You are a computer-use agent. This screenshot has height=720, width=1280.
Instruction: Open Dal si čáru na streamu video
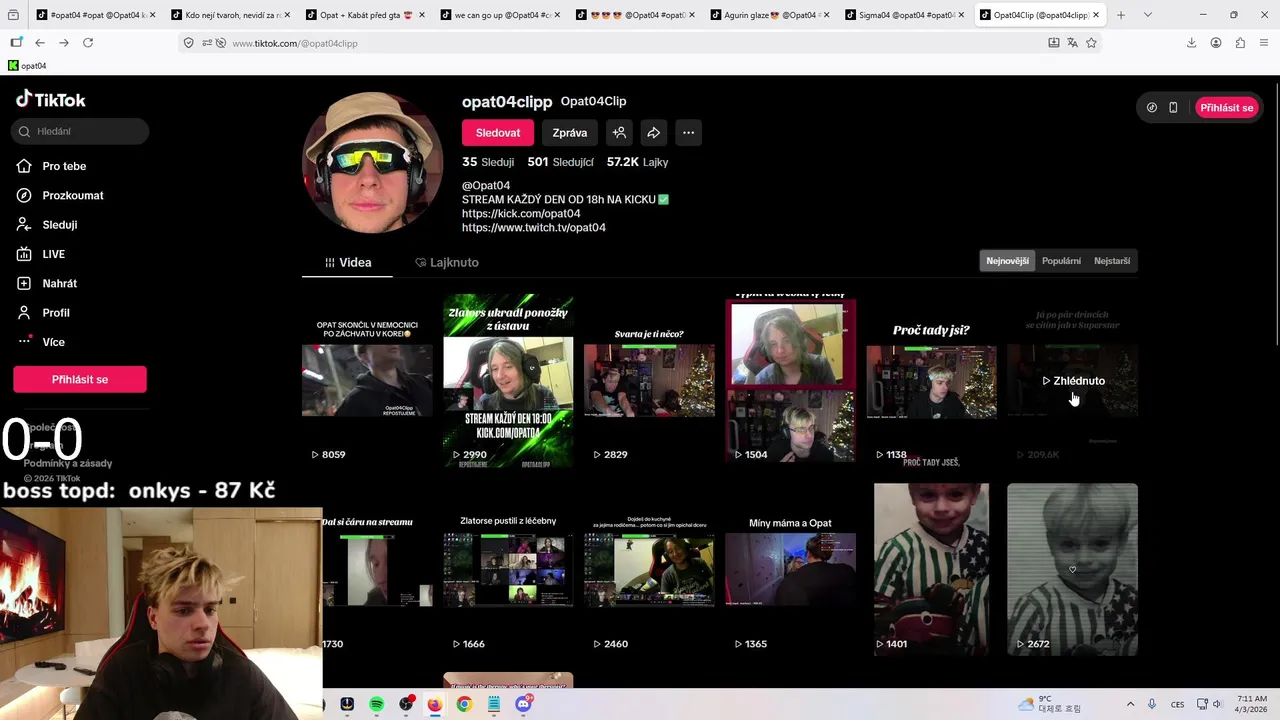(377, 569)
